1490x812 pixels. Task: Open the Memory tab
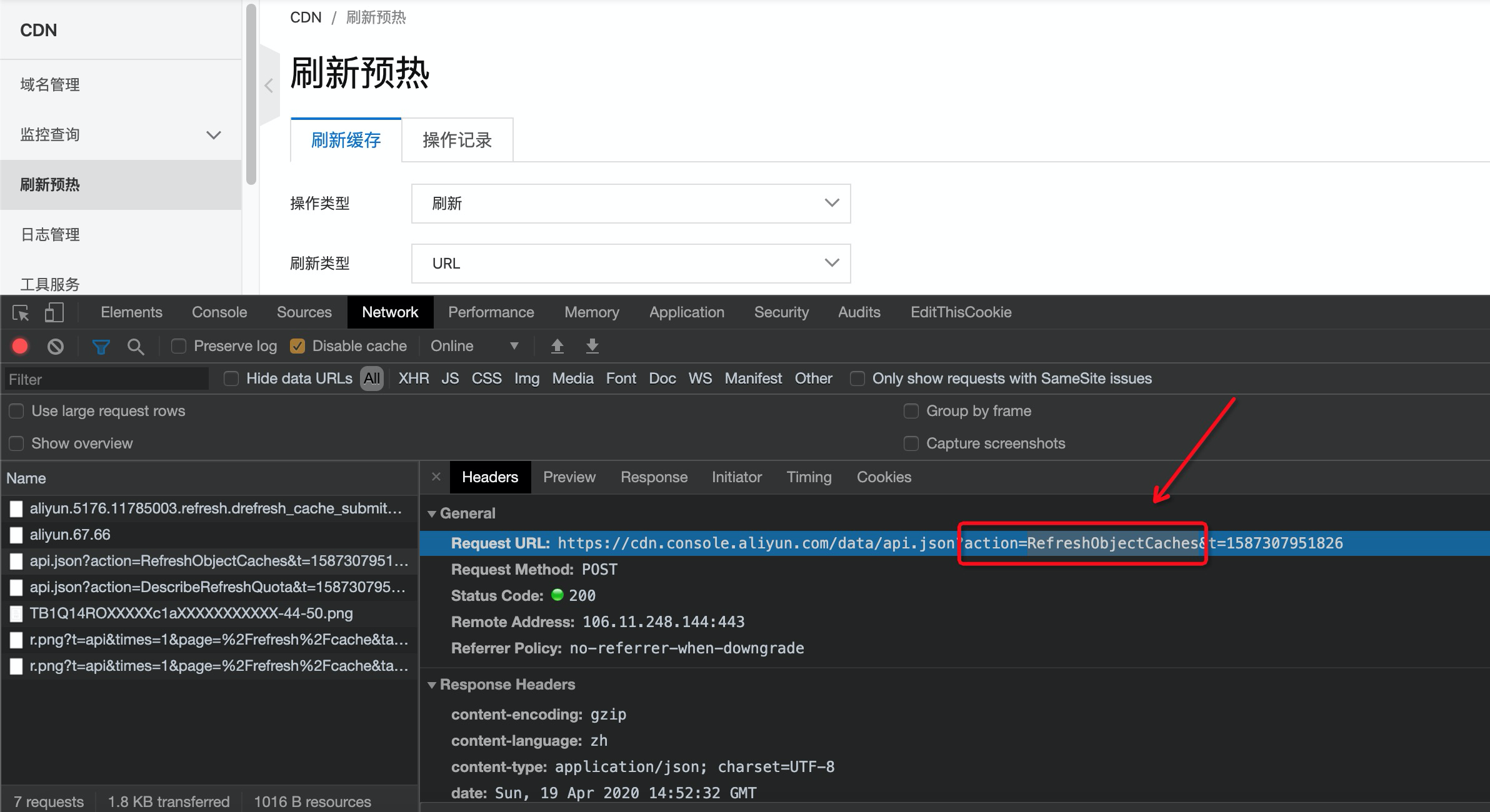pos(592,312)
